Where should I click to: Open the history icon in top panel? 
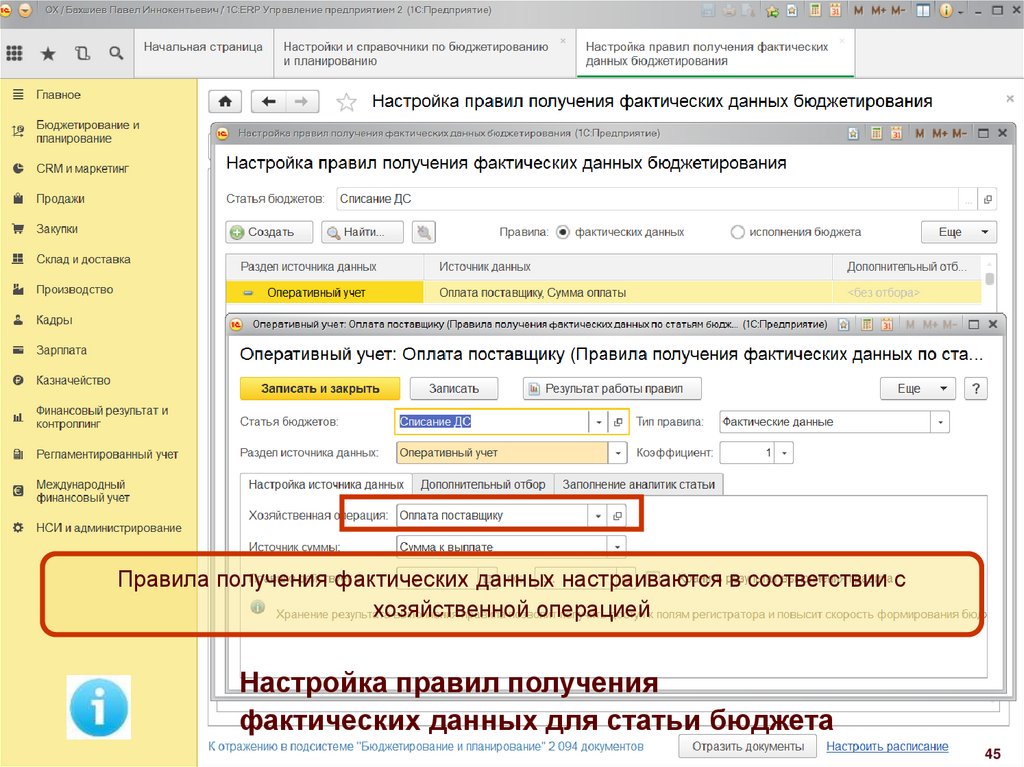pyautogui.click(x=82, y=53)
